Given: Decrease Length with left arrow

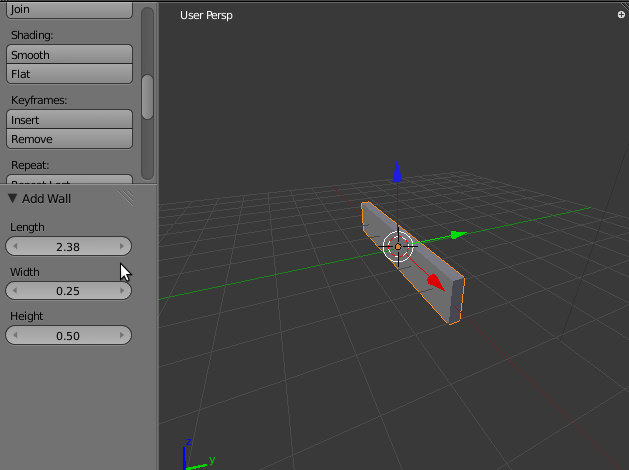Looking at the screenshot, I should tap(15, 246).
